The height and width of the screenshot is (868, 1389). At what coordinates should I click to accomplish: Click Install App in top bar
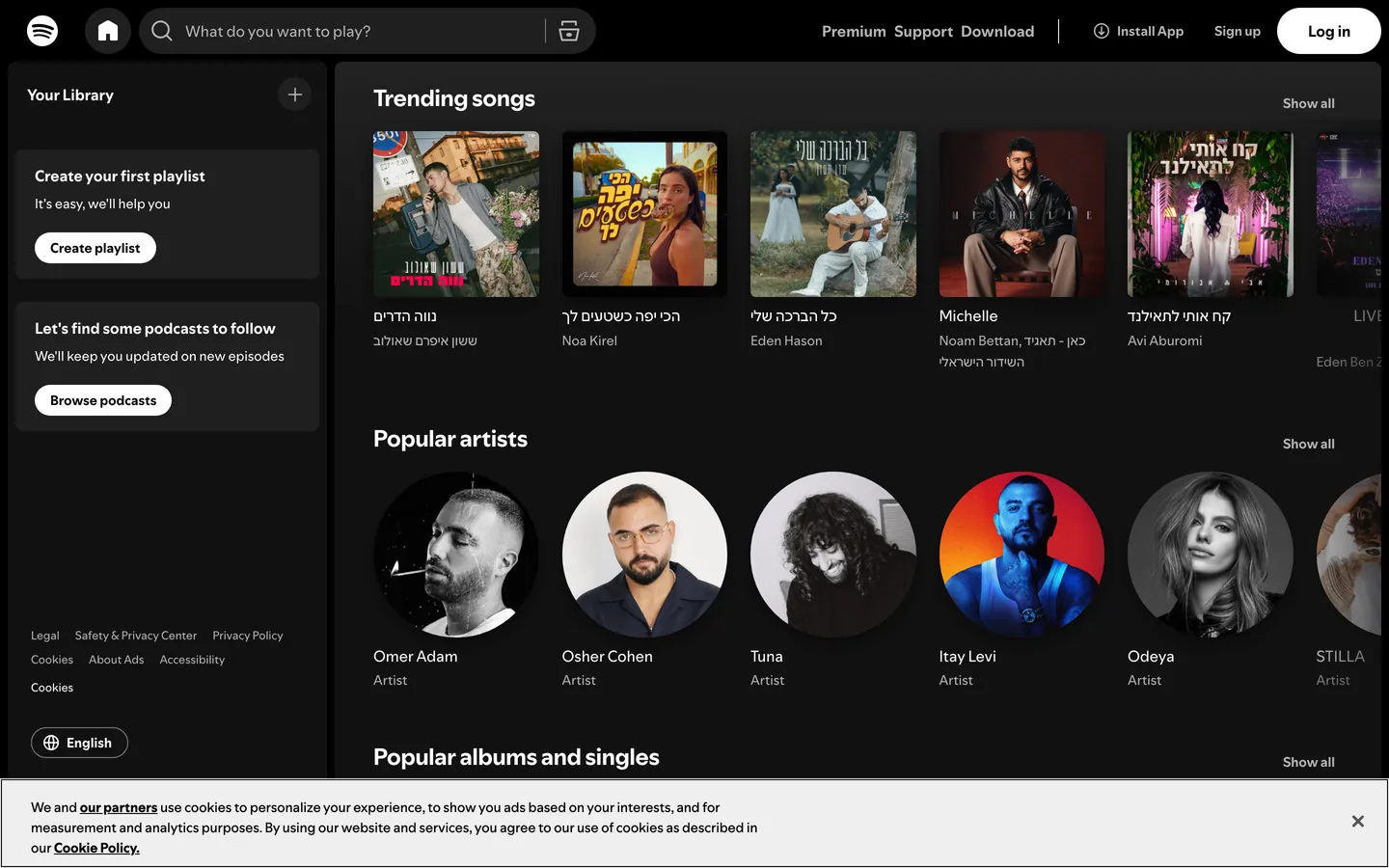click(x=1138, y=31)
